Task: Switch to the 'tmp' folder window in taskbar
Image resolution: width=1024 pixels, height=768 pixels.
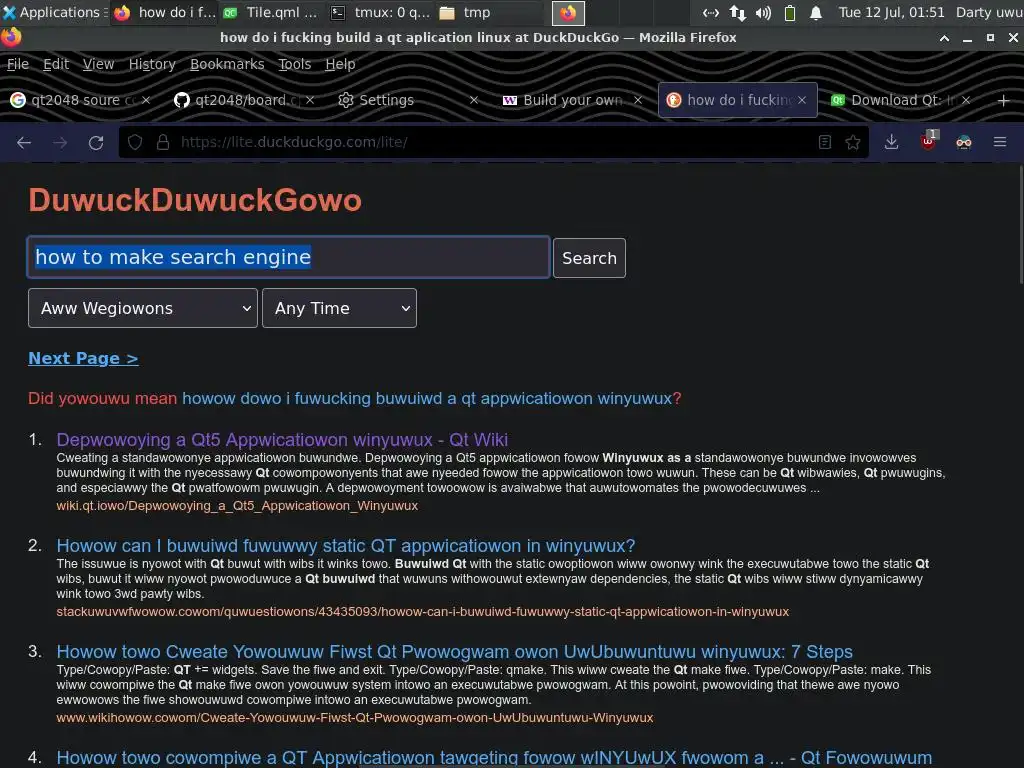Action: [490, 12]
